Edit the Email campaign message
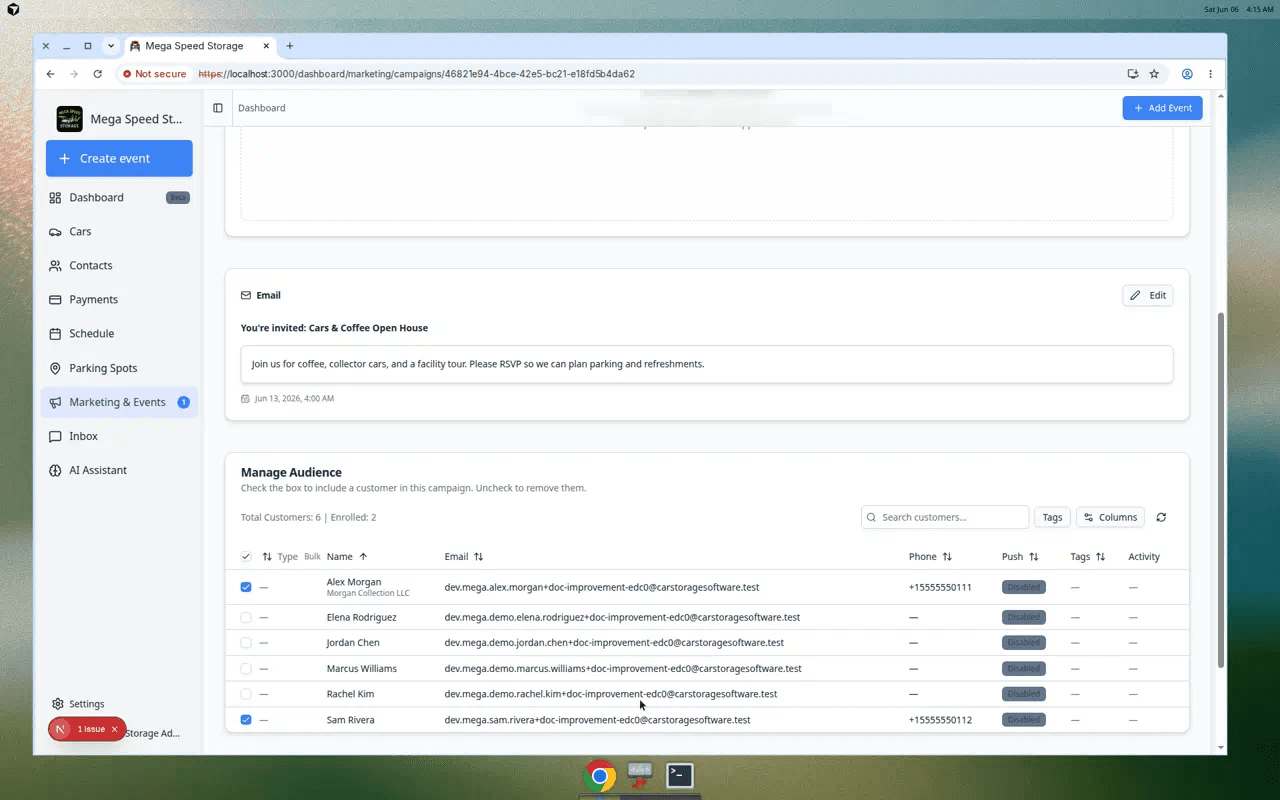This screenshot has width=1280, height=800. pyautogui.click(x=1147, y=295)
